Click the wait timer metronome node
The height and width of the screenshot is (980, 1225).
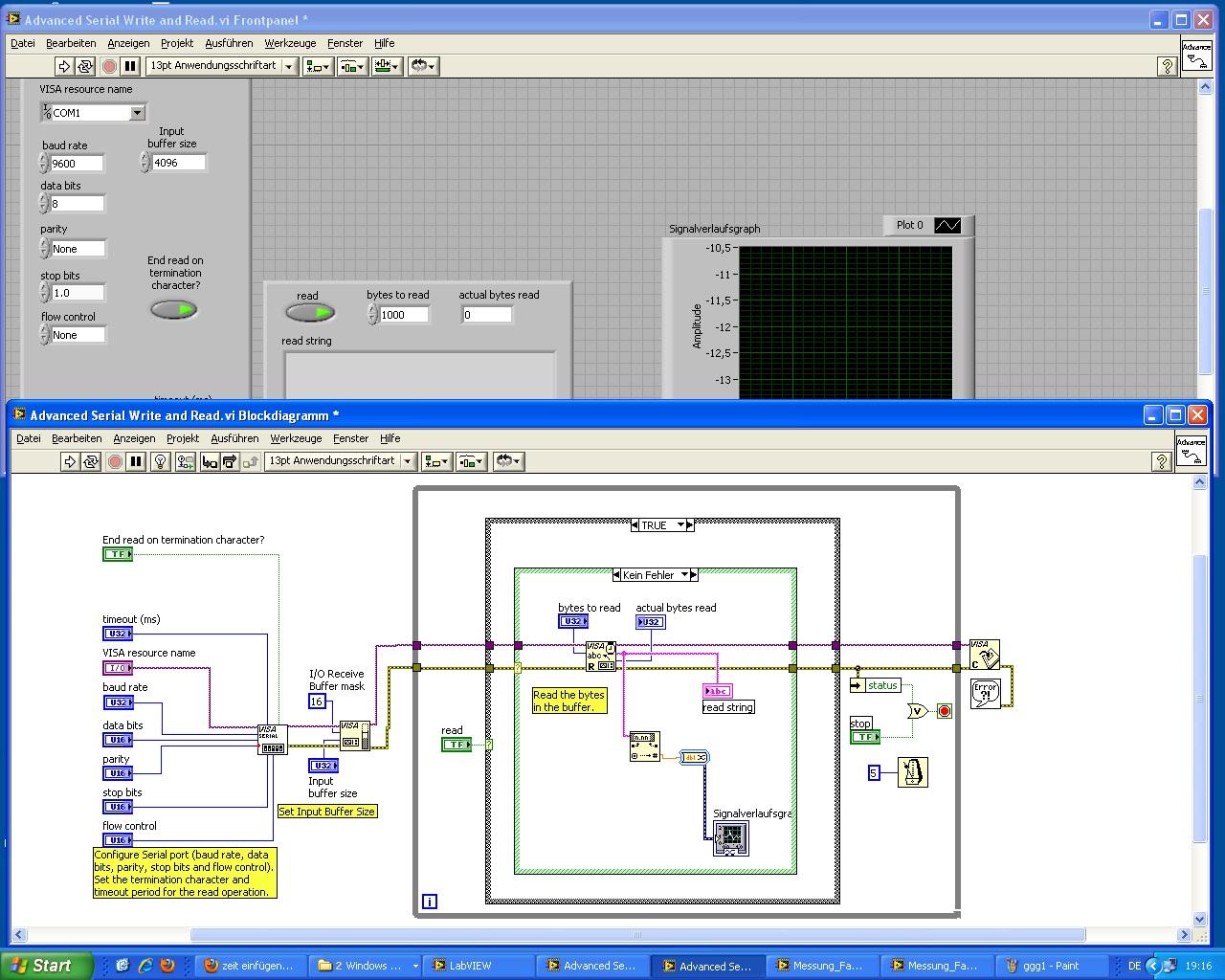tap(912, 772)
